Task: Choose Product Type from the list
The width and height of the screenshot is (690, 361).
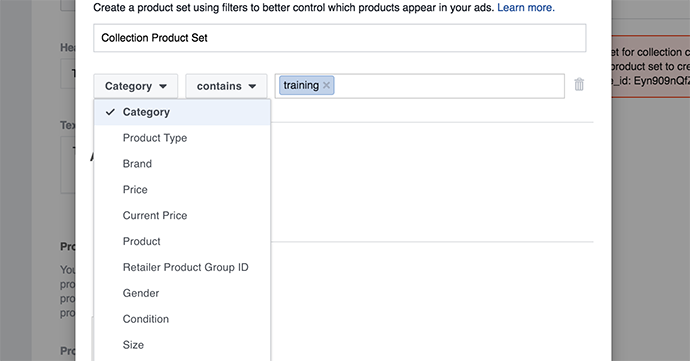Action: [182, 138]
